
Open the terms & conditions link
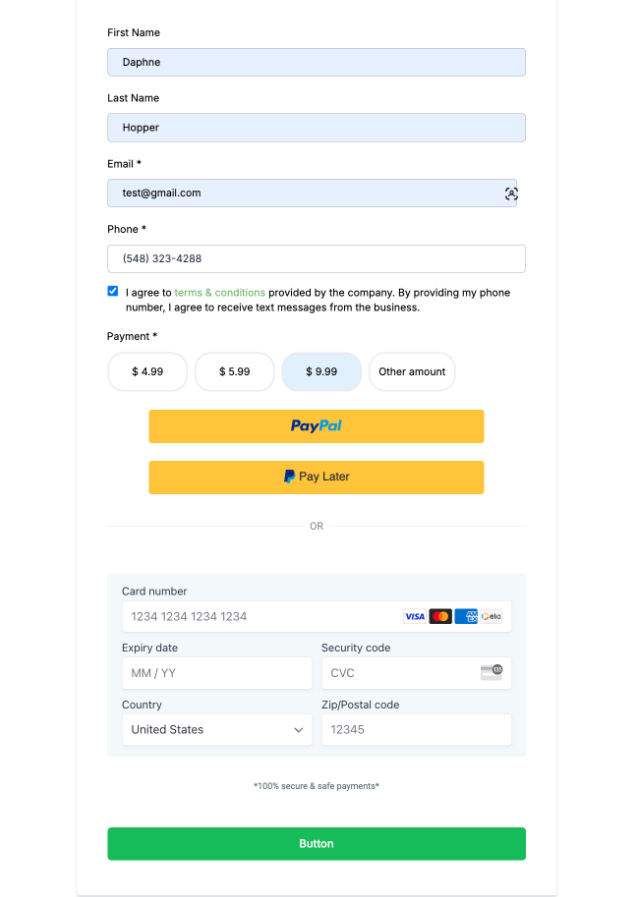[220, 293]
